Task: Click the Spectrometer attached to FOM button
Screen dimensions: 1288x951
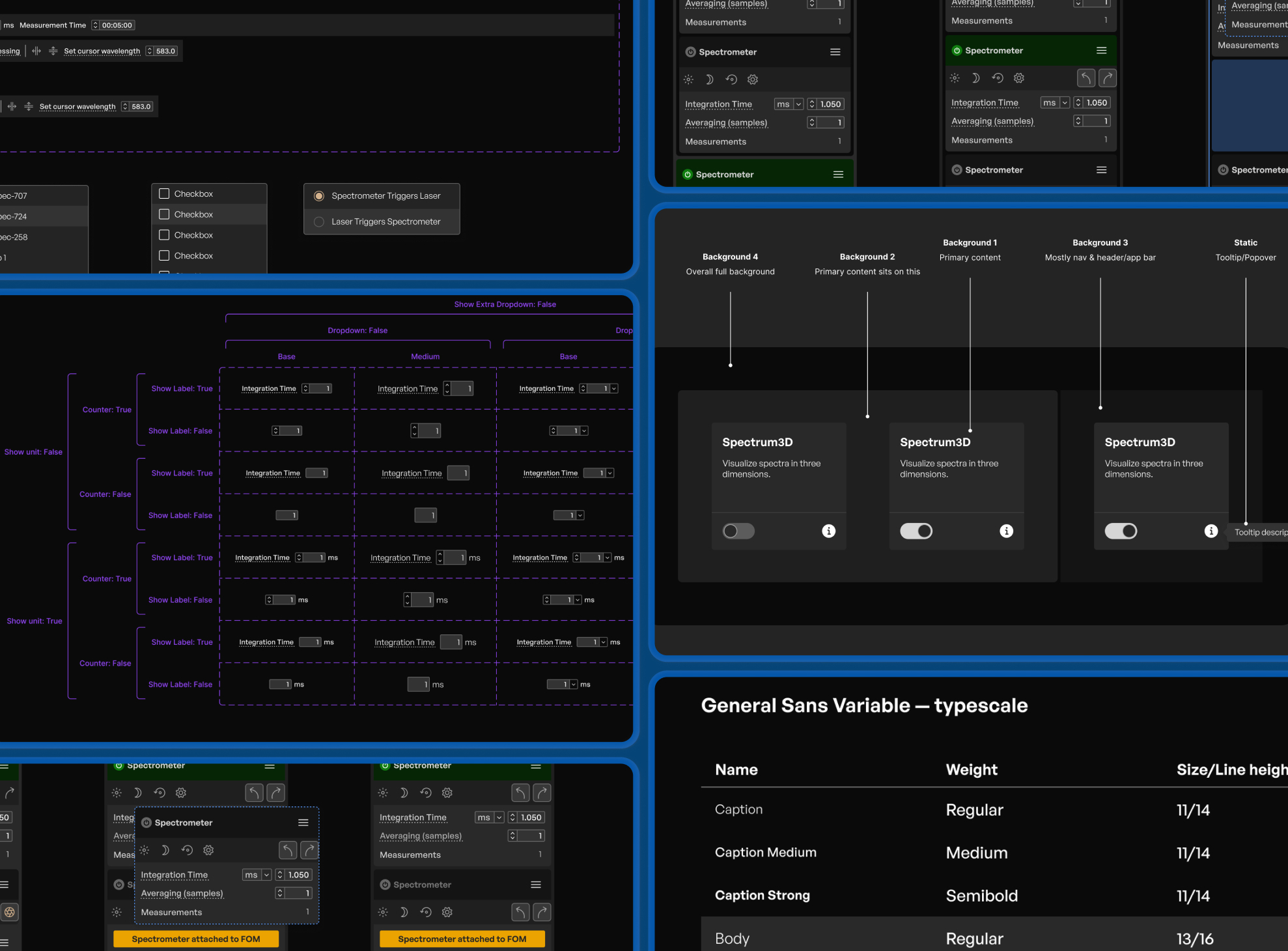Action: pos(195,939)
